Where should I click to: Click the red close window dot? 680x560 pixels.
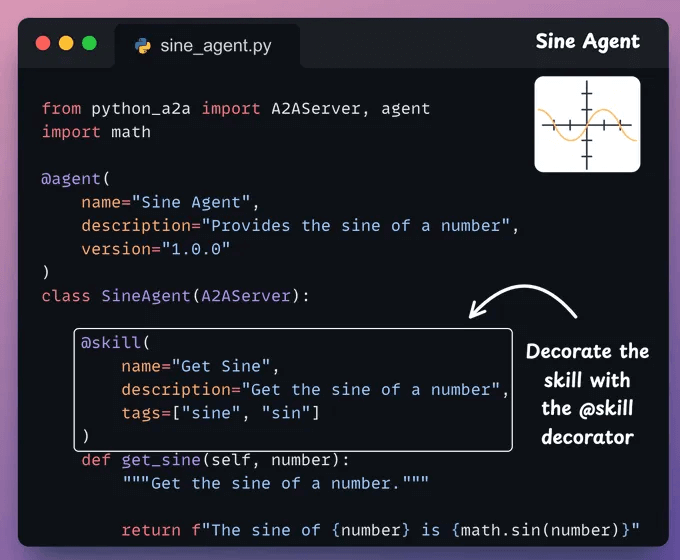[43, 43]
